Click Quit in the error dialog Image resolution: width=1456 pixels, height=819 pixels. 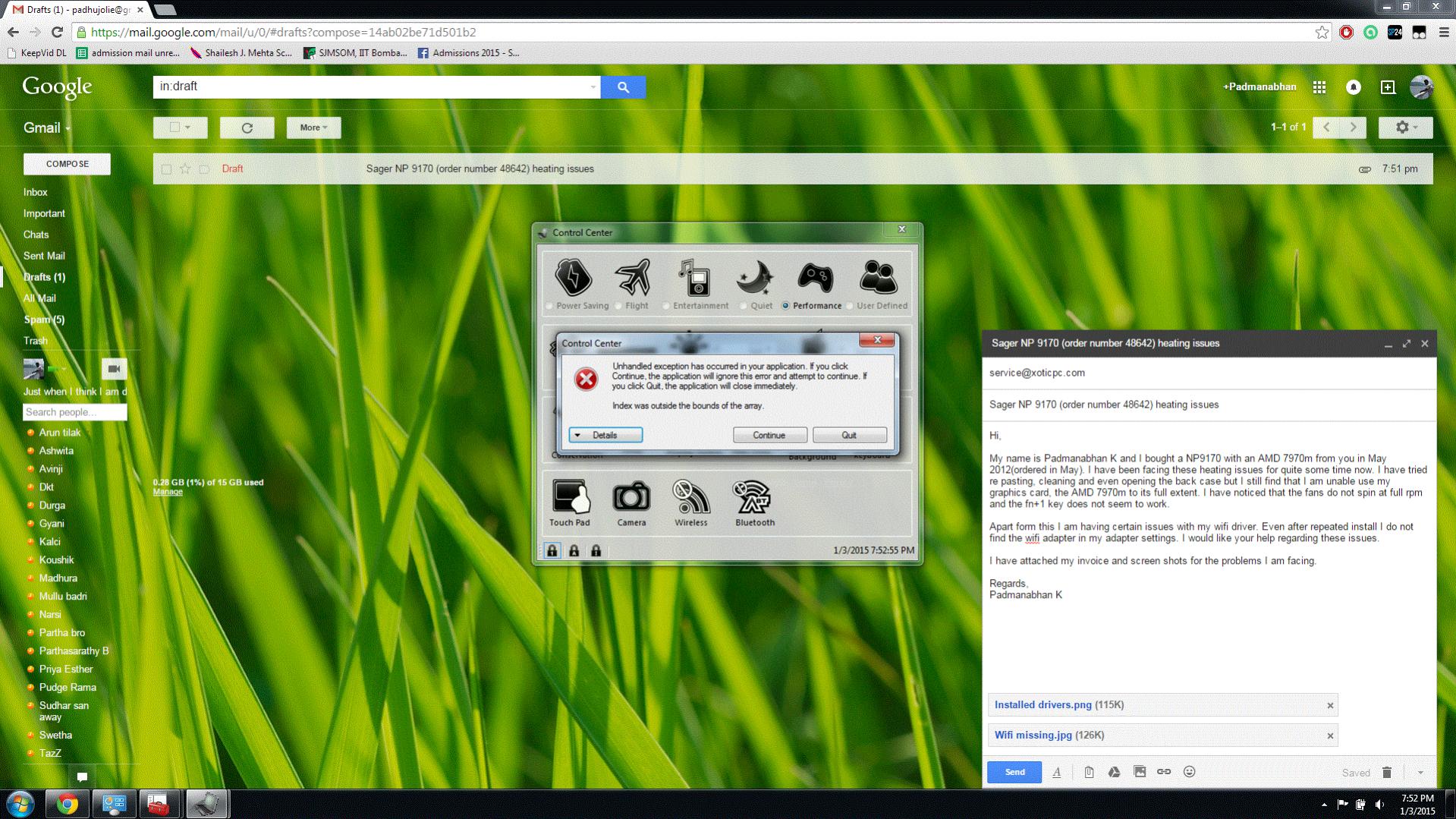pos(849,435)
